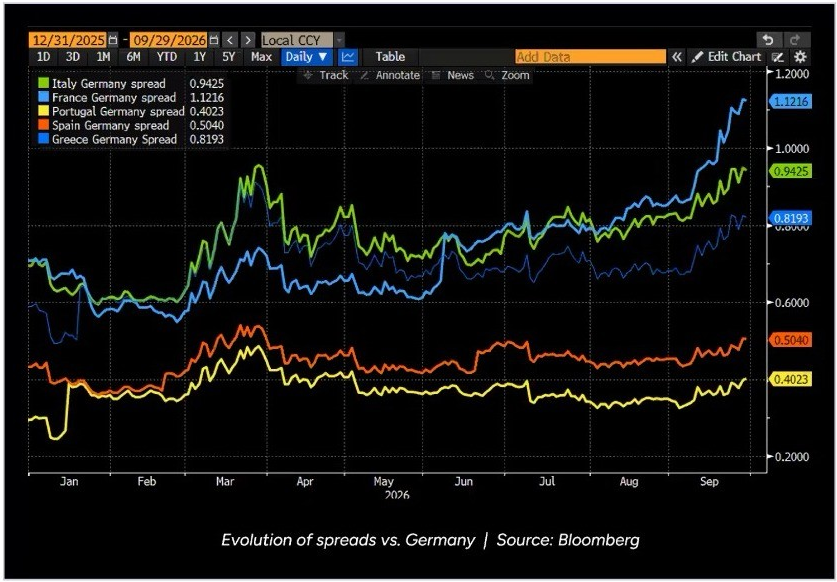This screenshot has height=582, width=837.
Task: Click the orange Spain Germany spread swatch
Action: 43,125
